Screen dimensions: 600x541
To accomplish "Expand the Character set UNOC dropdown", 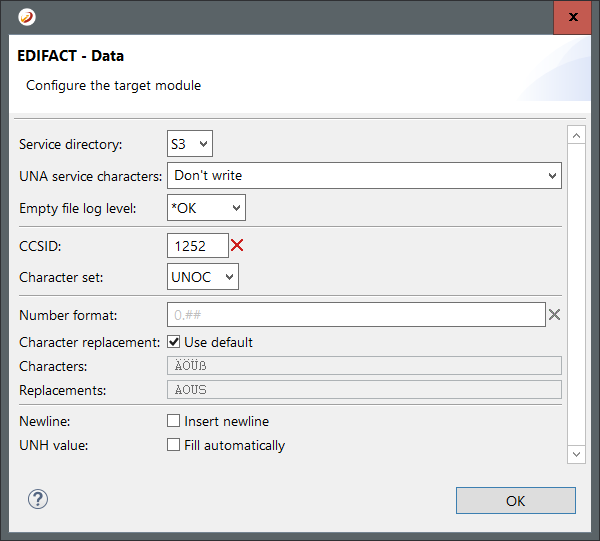I will (x=203, y=277).
